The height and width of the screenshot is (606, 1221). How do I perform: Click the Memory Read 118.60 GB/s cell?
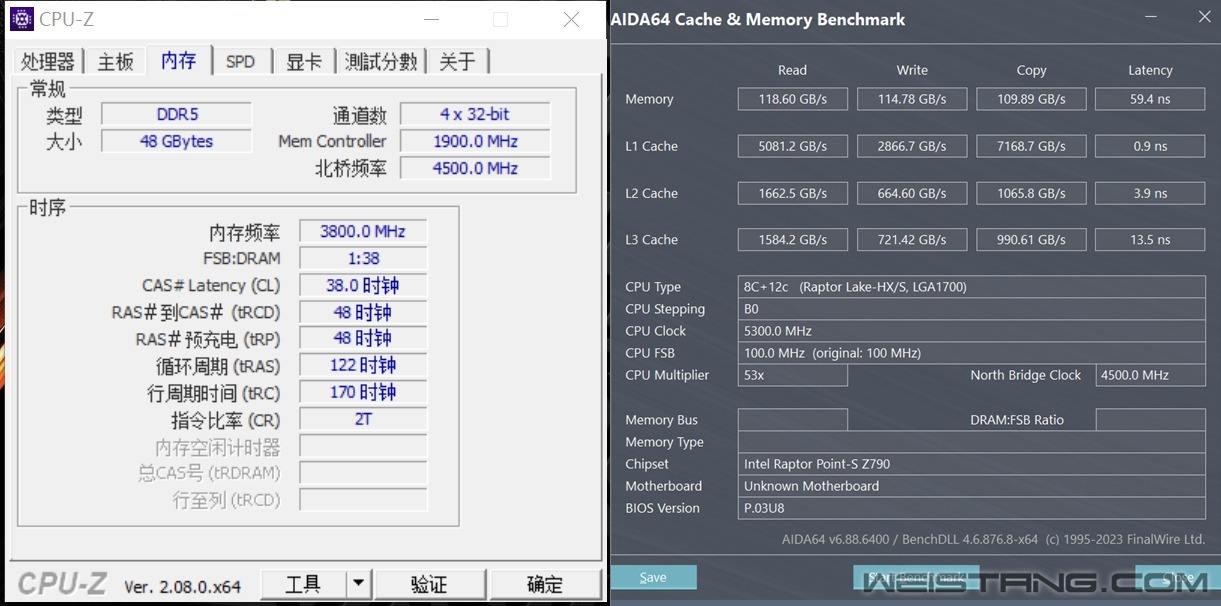pos(793,99)
